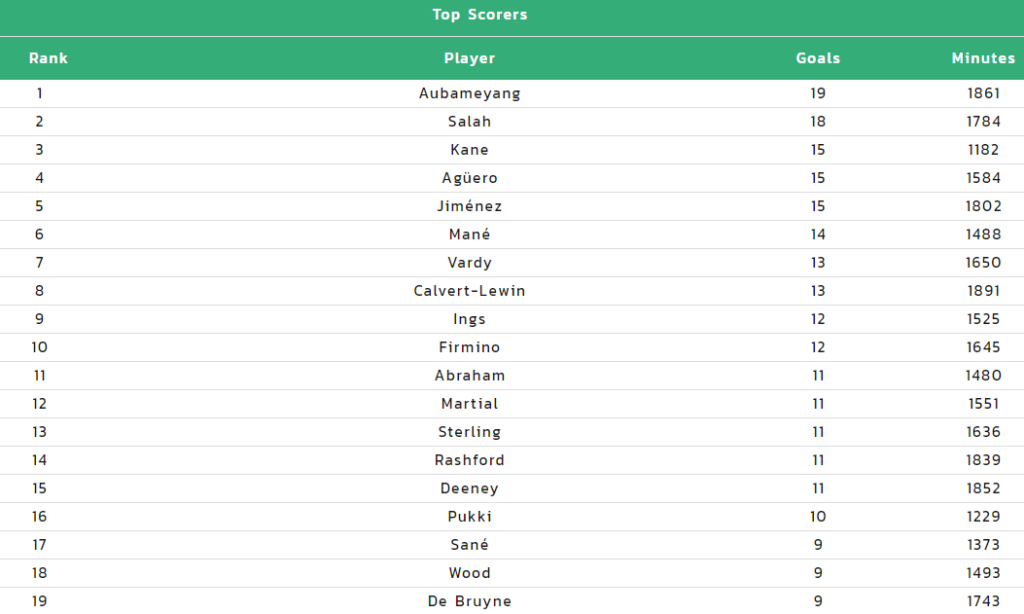Select the Aubameyang player name
1024x614 pixels.
click(x=470, y=93)
